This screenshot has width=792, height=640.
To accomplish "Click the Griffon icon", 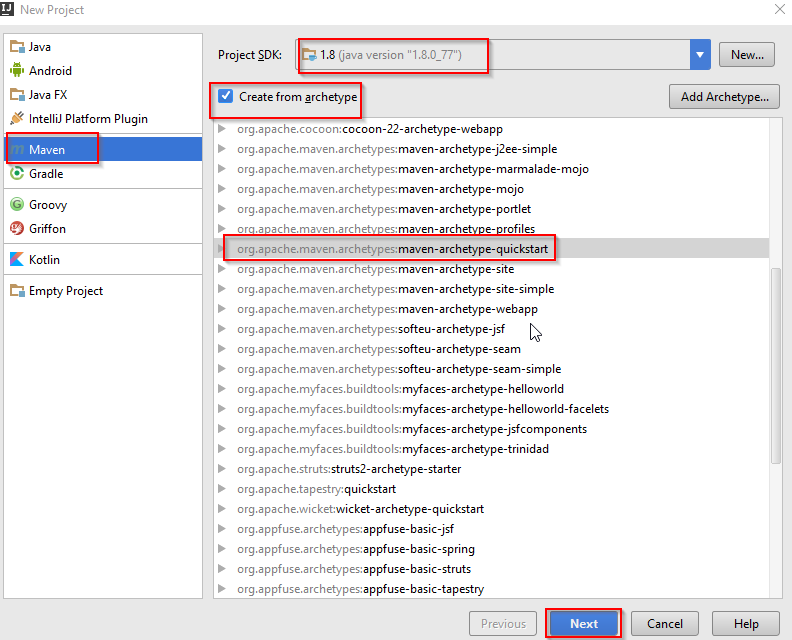I will 17,228.
